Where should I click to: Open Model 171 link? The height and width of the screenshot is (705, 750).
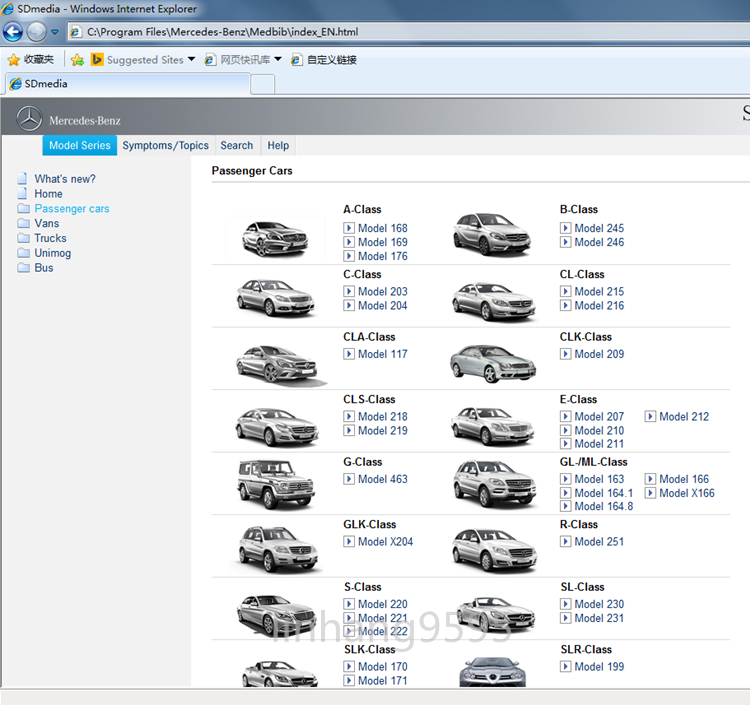(x=383, y=681)
